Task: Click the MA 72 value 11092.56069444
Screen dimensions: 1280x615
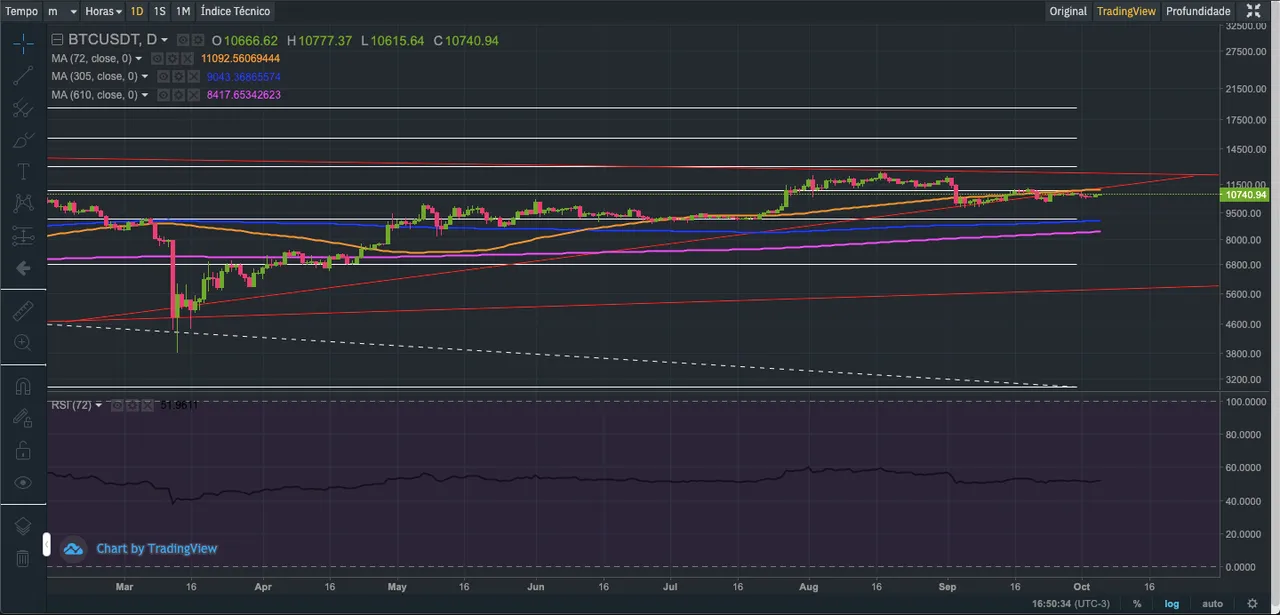Action: 240,59
